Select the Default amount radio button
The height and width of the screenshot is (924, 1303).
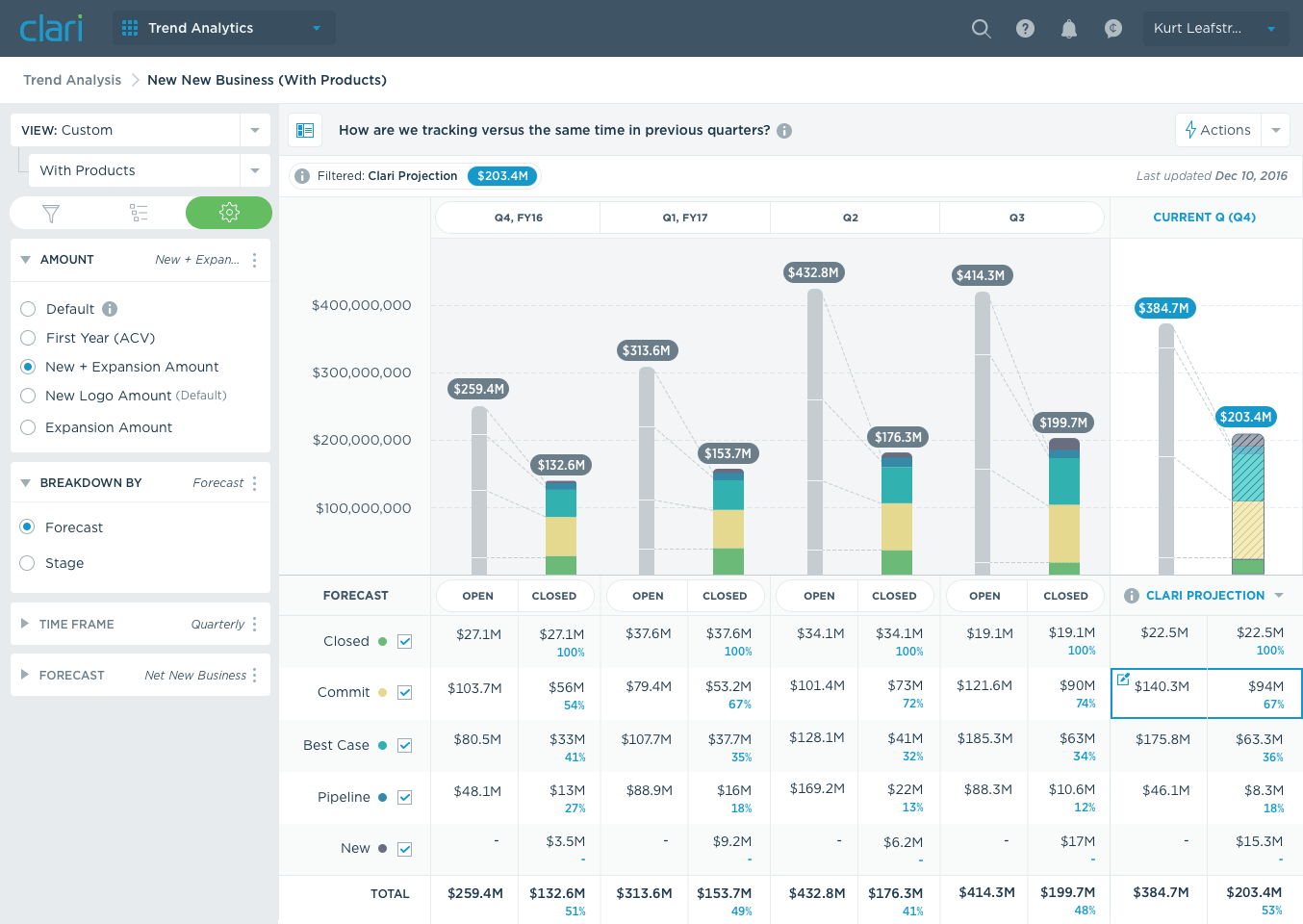28,309
